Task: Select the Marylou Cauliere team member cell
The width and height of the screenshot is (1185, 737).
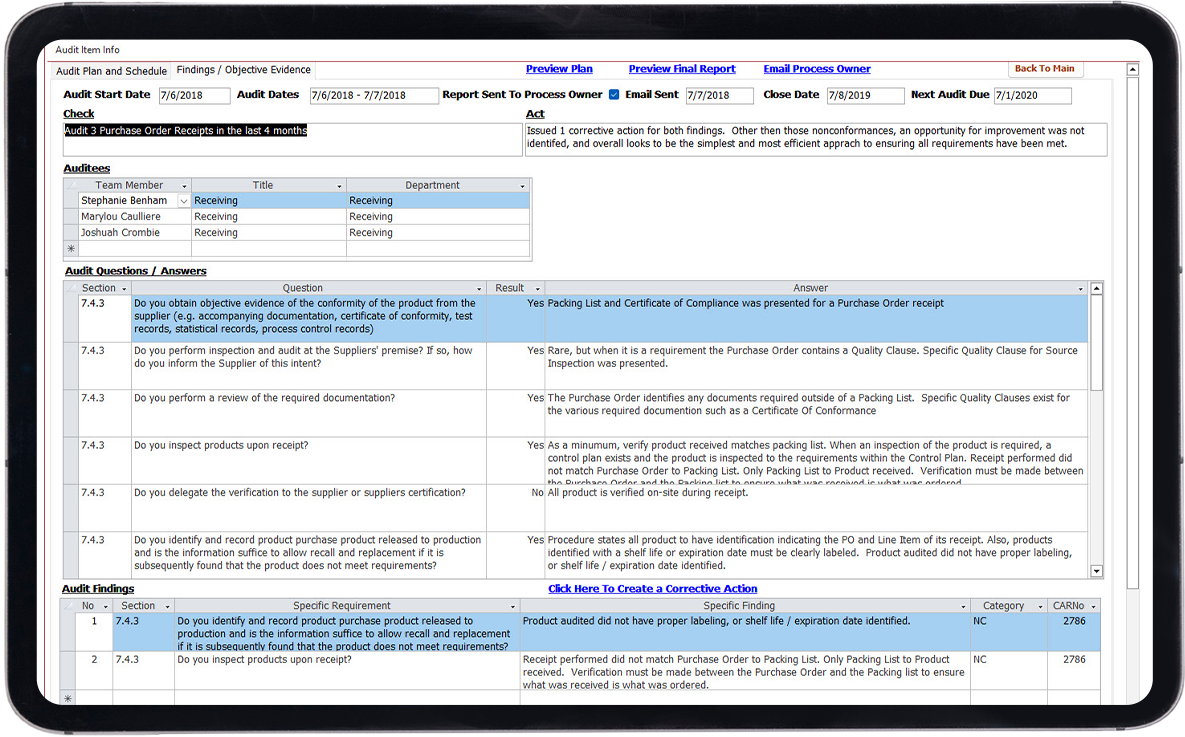Action: (x=135, y=217)
